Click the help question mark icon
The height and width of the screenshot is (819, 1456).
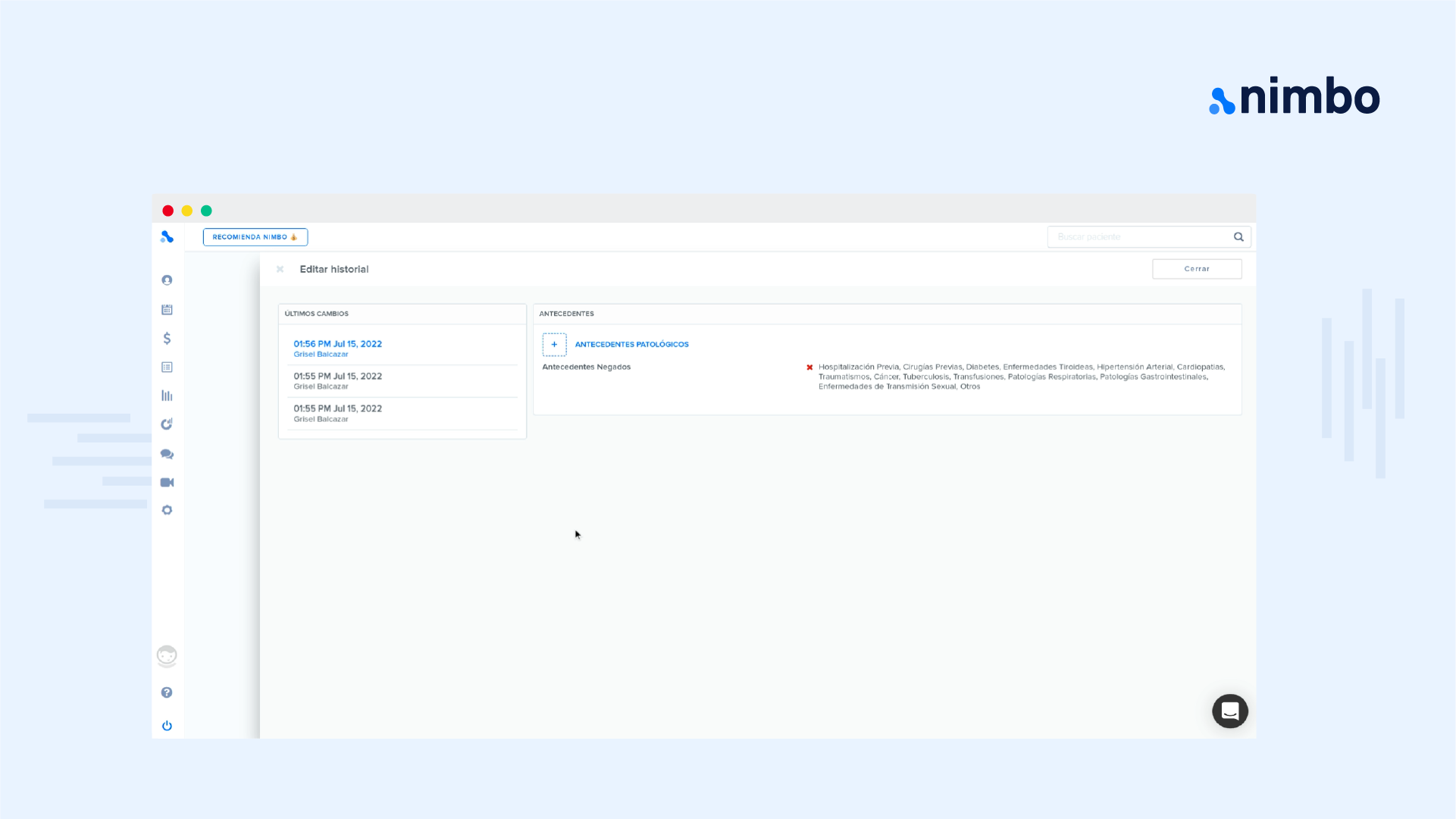click(167, 692)
